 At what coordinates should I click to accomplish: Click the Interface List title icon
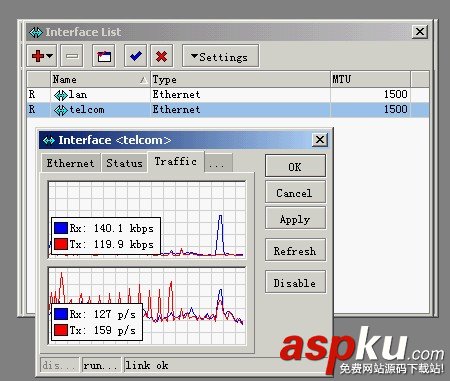coord(36,32)
